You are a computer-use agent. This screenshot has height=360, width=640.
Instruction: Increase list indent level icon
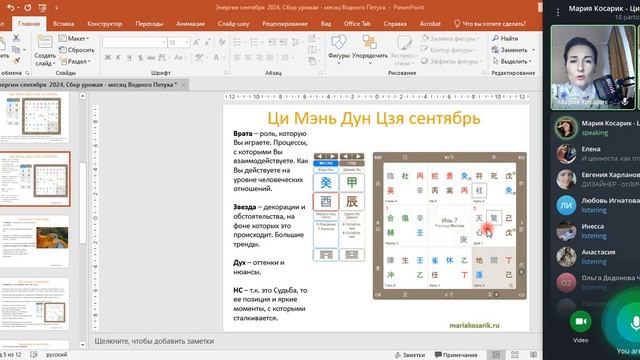[x=284, y=42]
